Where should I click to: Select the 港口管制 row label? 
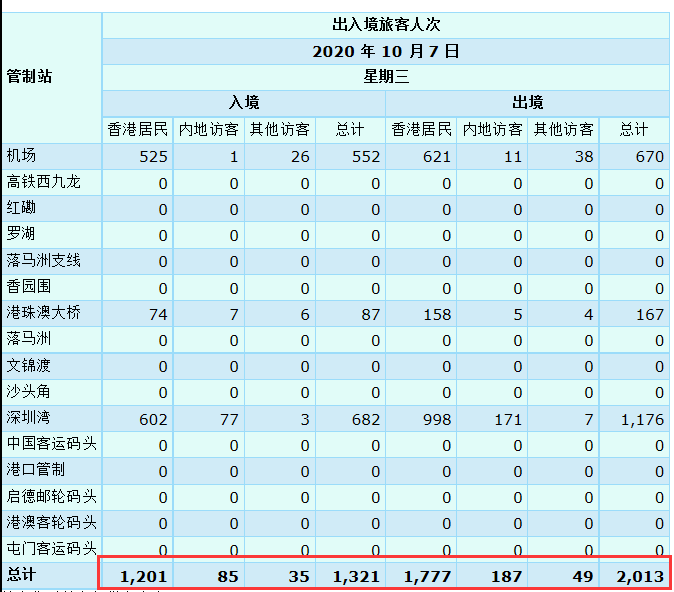pos(36,470)
